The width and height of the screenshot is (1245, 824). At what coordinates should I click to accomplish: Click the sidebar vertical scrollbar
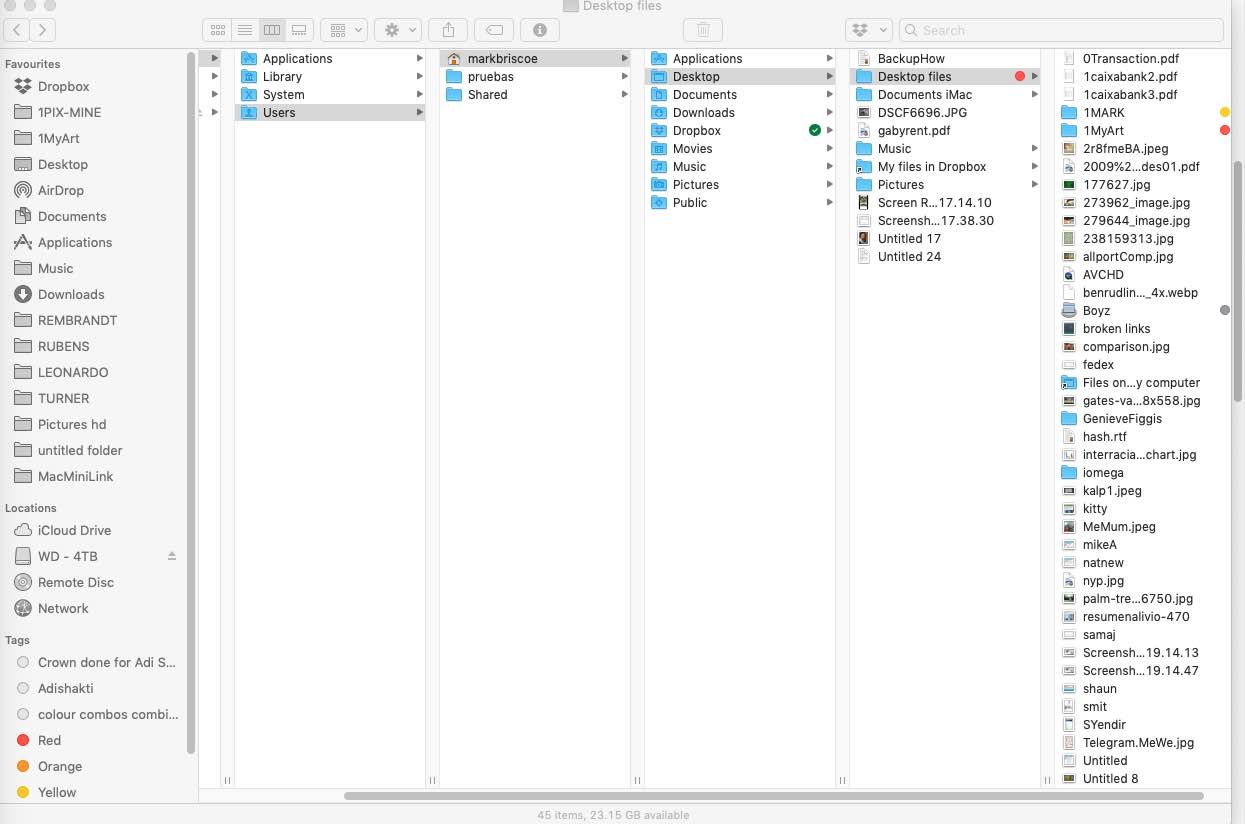coord(191,403)
